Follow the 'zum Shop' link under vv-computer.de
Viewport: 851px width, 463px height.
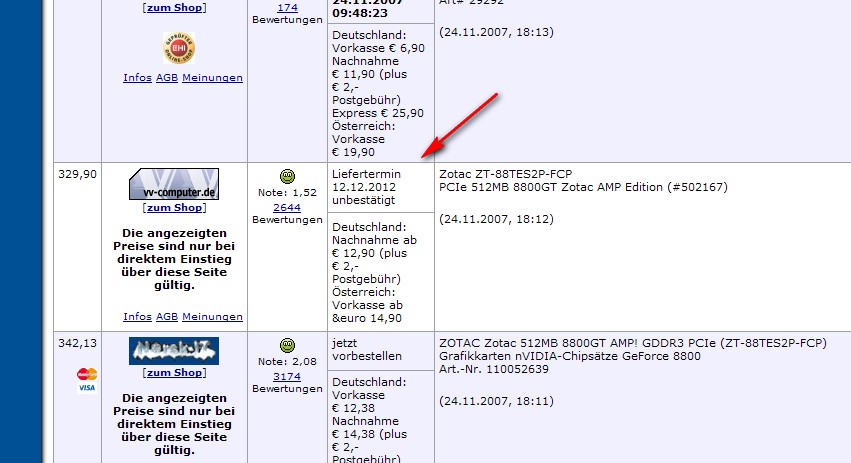[x=174, y=207]
